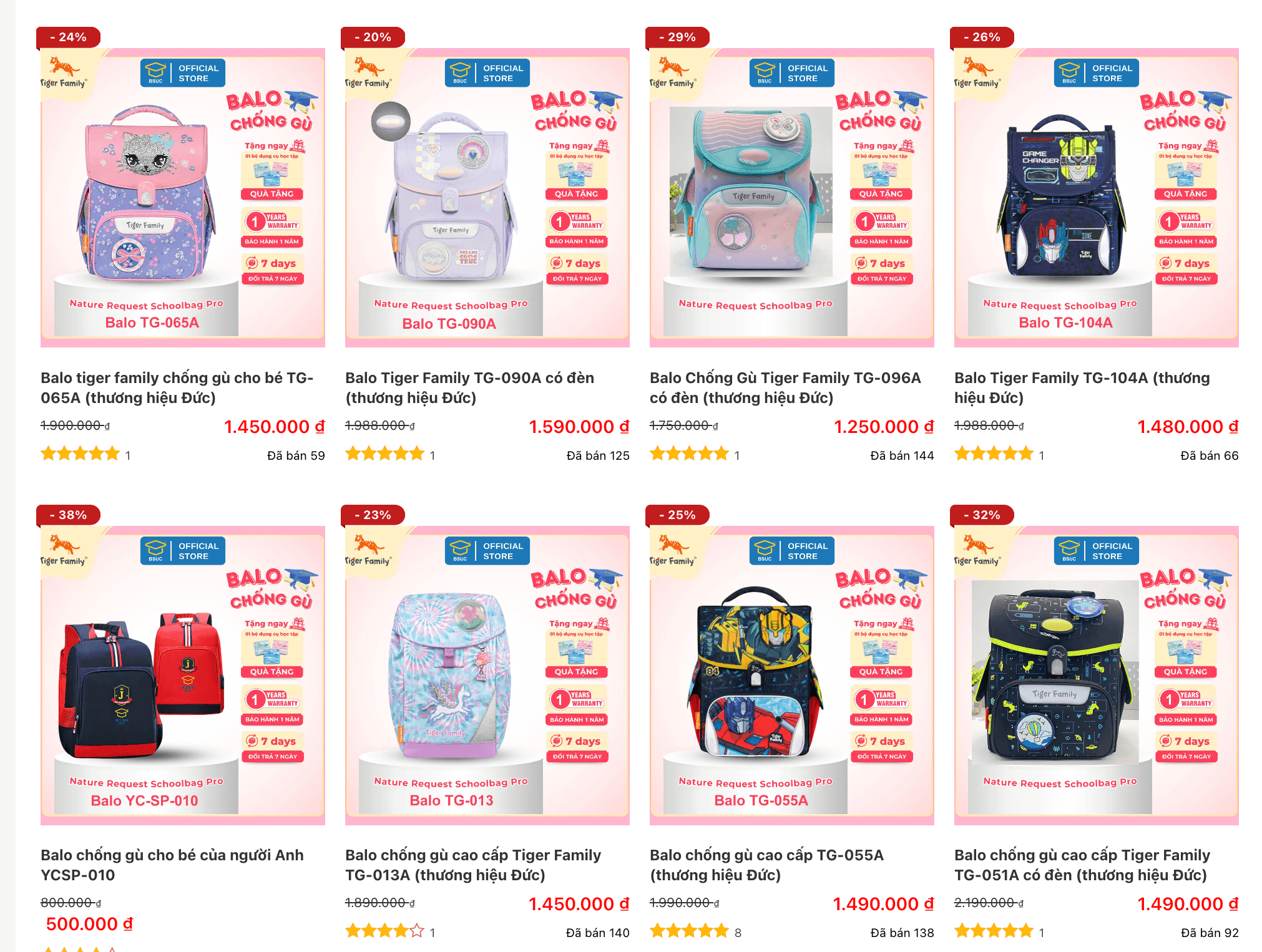Click the -38% discount badge
Image resolution: width=1262 pixels, height=952 pixels.
(68, 515)
